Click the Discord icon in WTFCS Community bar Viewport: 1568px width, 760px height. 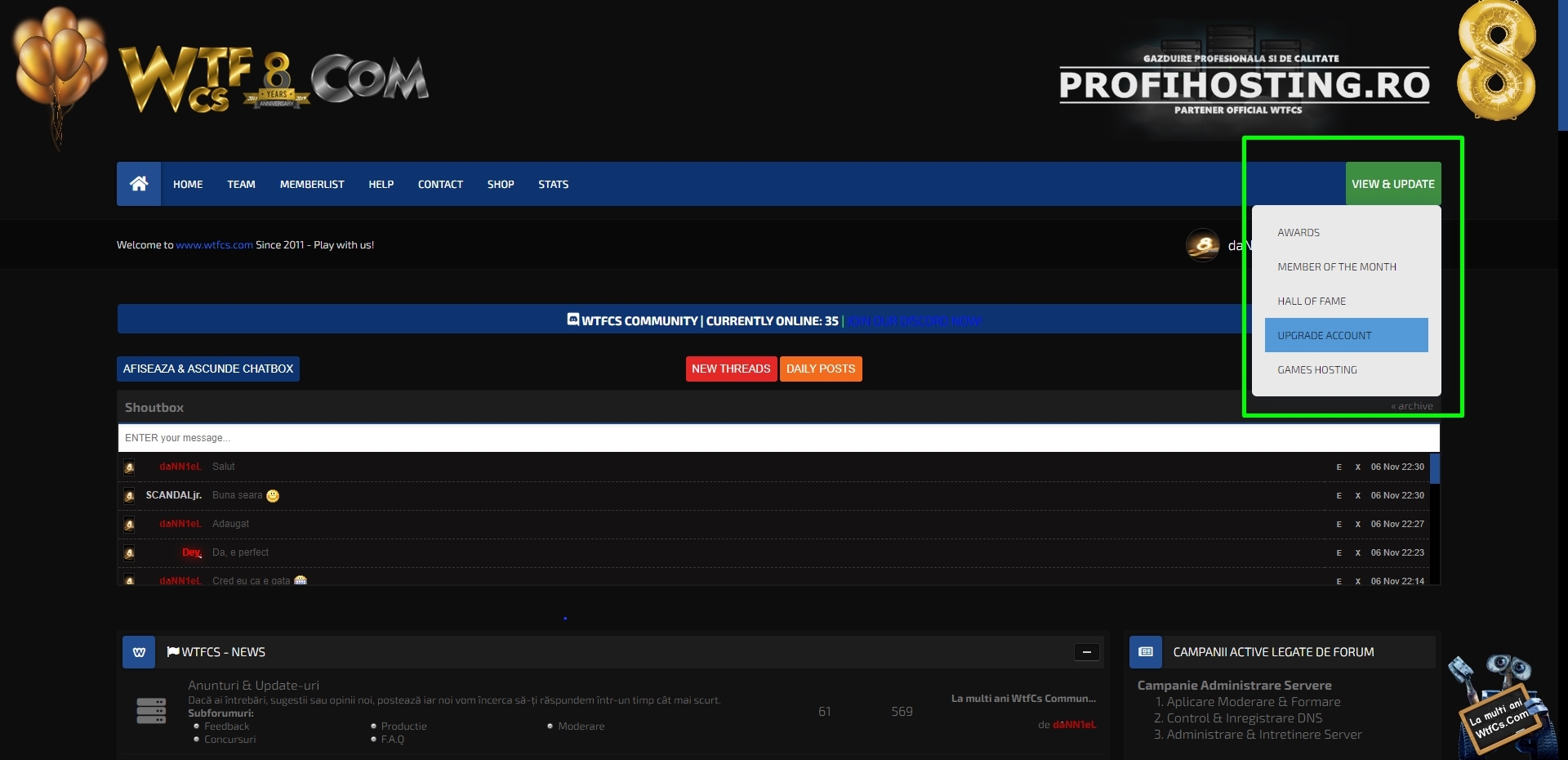572,320
